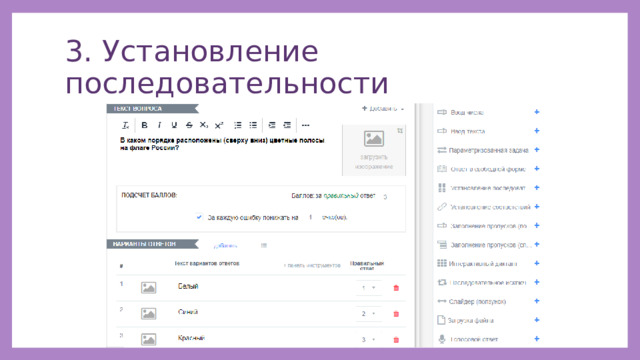Apply subscript formatting
This screenshot has width=640, height=360.
click(x=204, y=125)
